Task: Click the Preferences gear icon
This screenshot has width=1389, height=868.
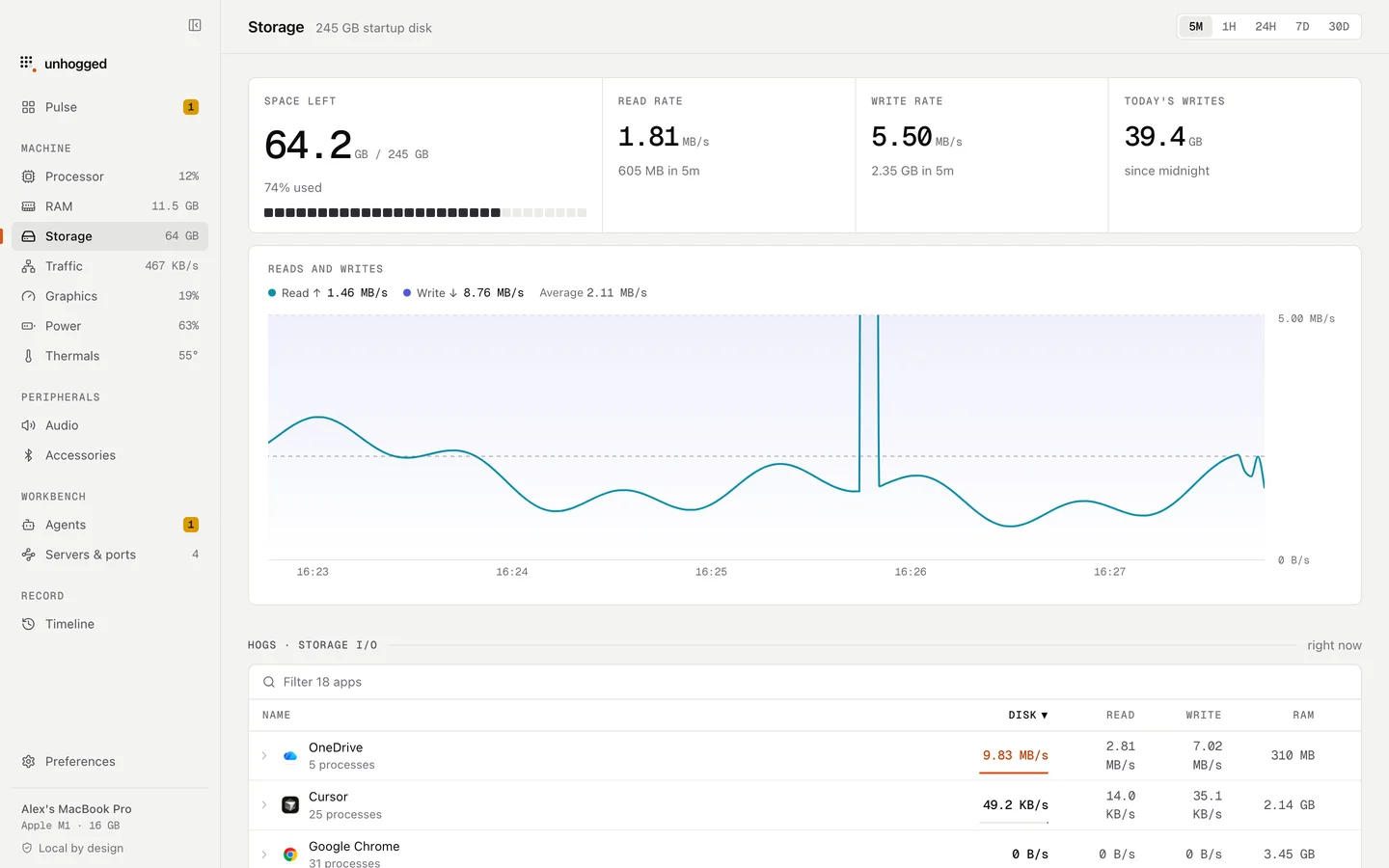Action: pos(28,762)
